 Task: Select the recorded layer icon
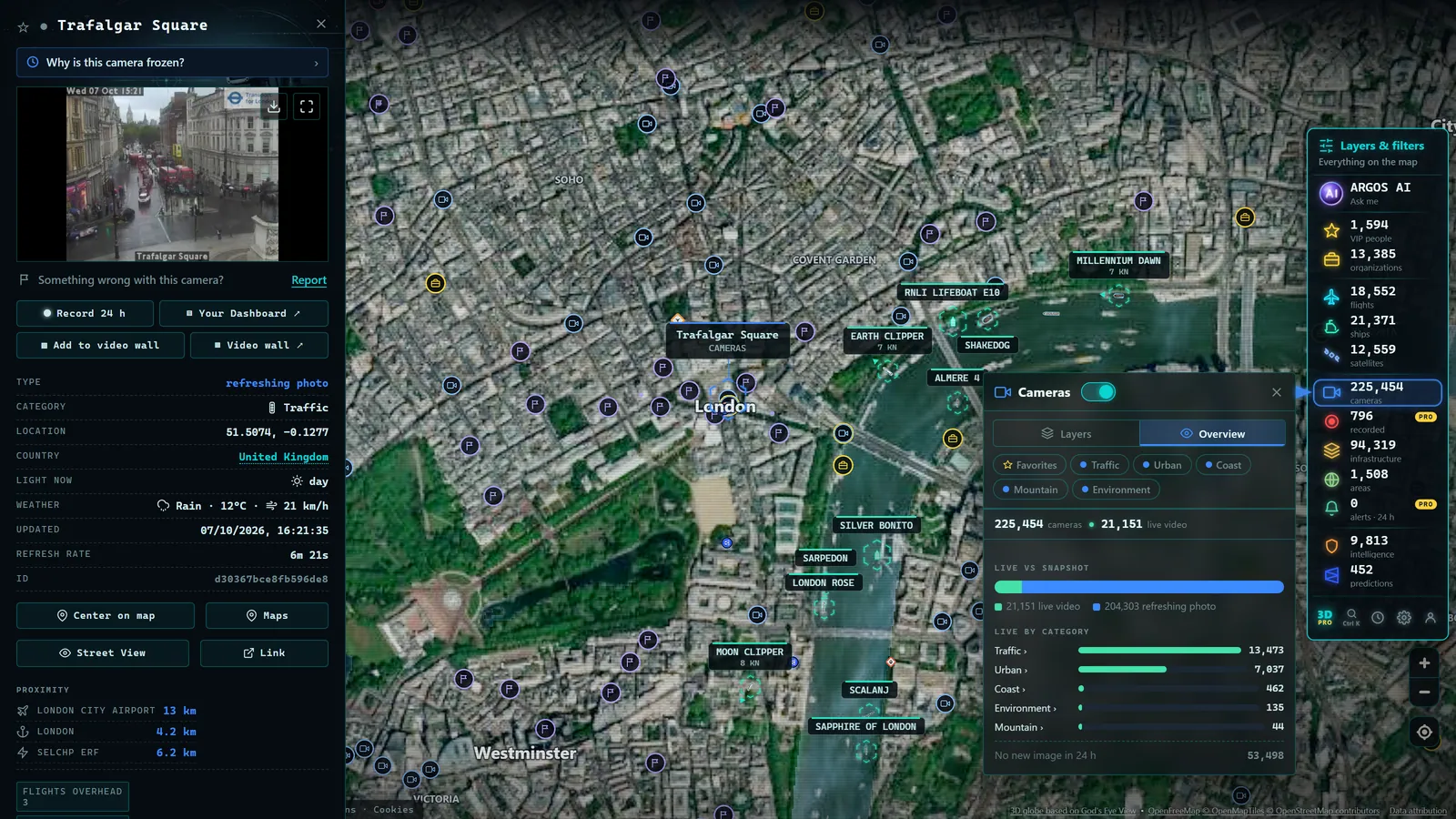point(1331,421)
